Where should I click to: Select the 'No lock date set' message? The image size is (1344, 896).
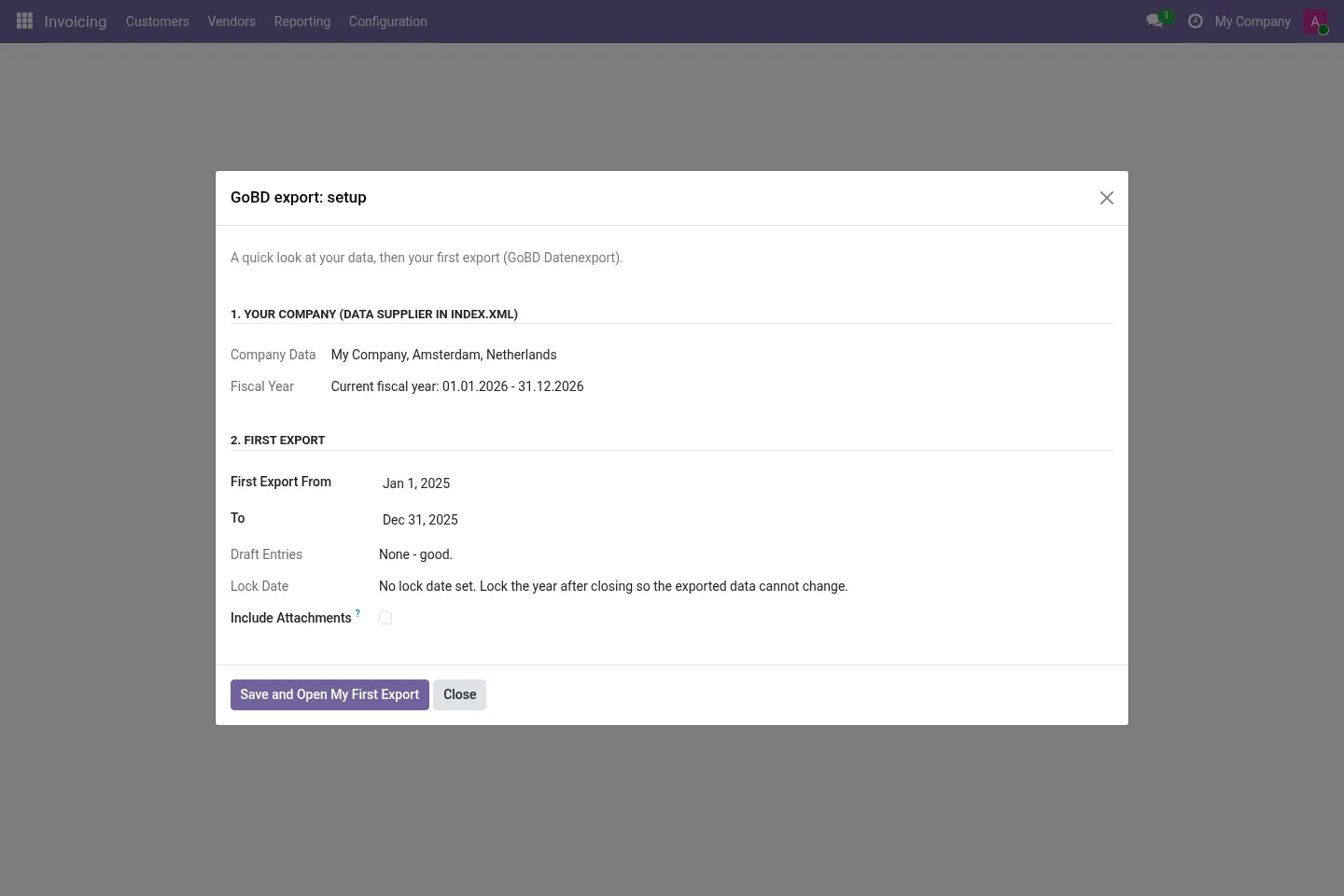coord(613,586)
